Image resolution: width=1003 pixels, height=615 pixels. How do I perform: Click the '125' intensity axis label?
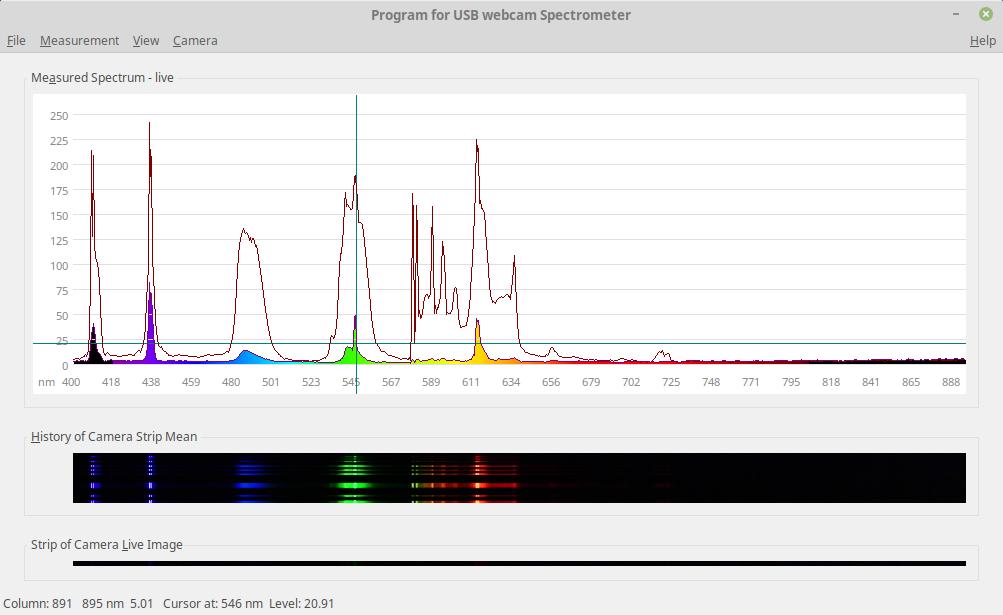coord(59,241)
